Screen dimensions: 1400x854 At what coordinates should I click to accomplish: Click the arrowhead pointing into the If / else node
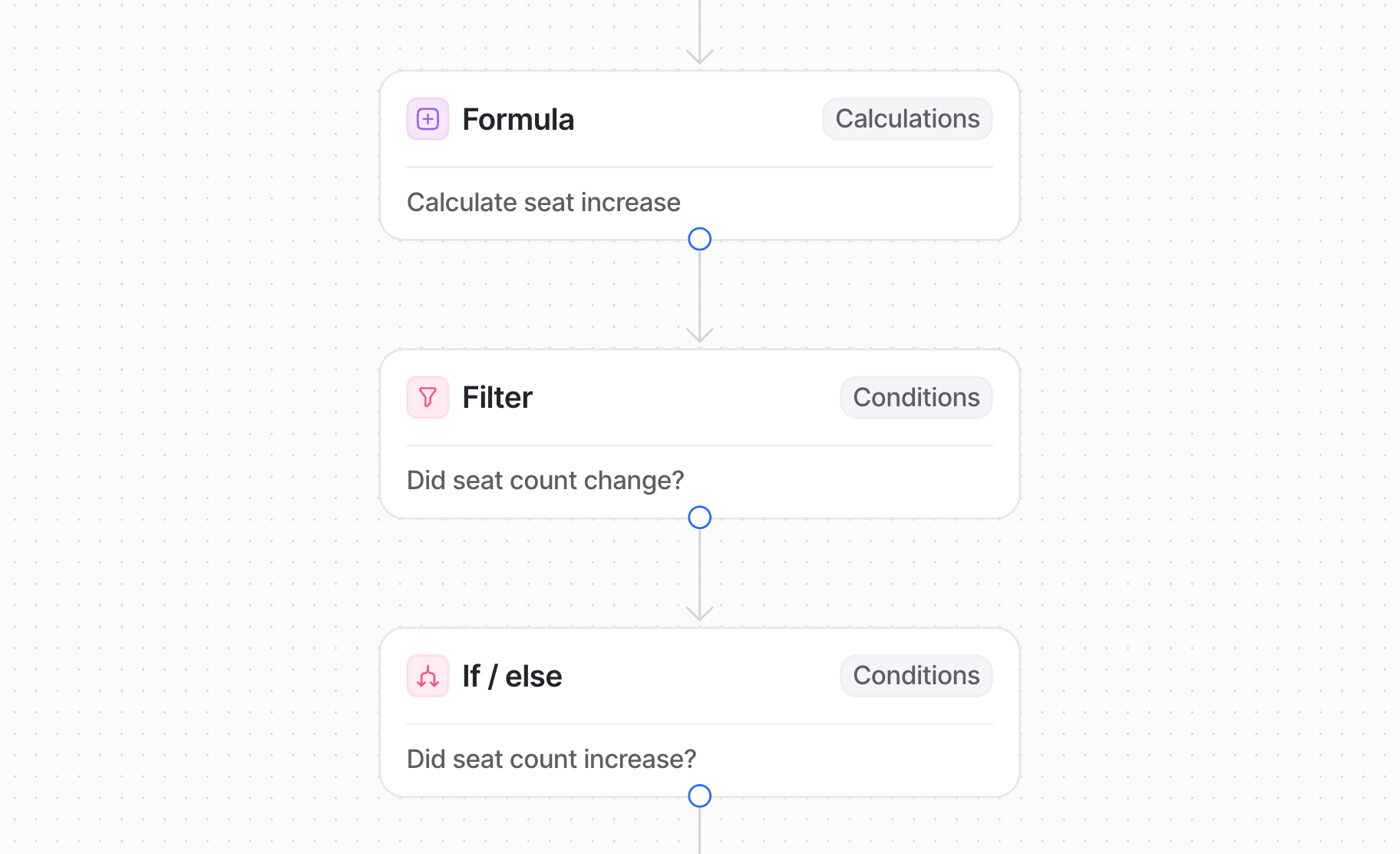699,614
